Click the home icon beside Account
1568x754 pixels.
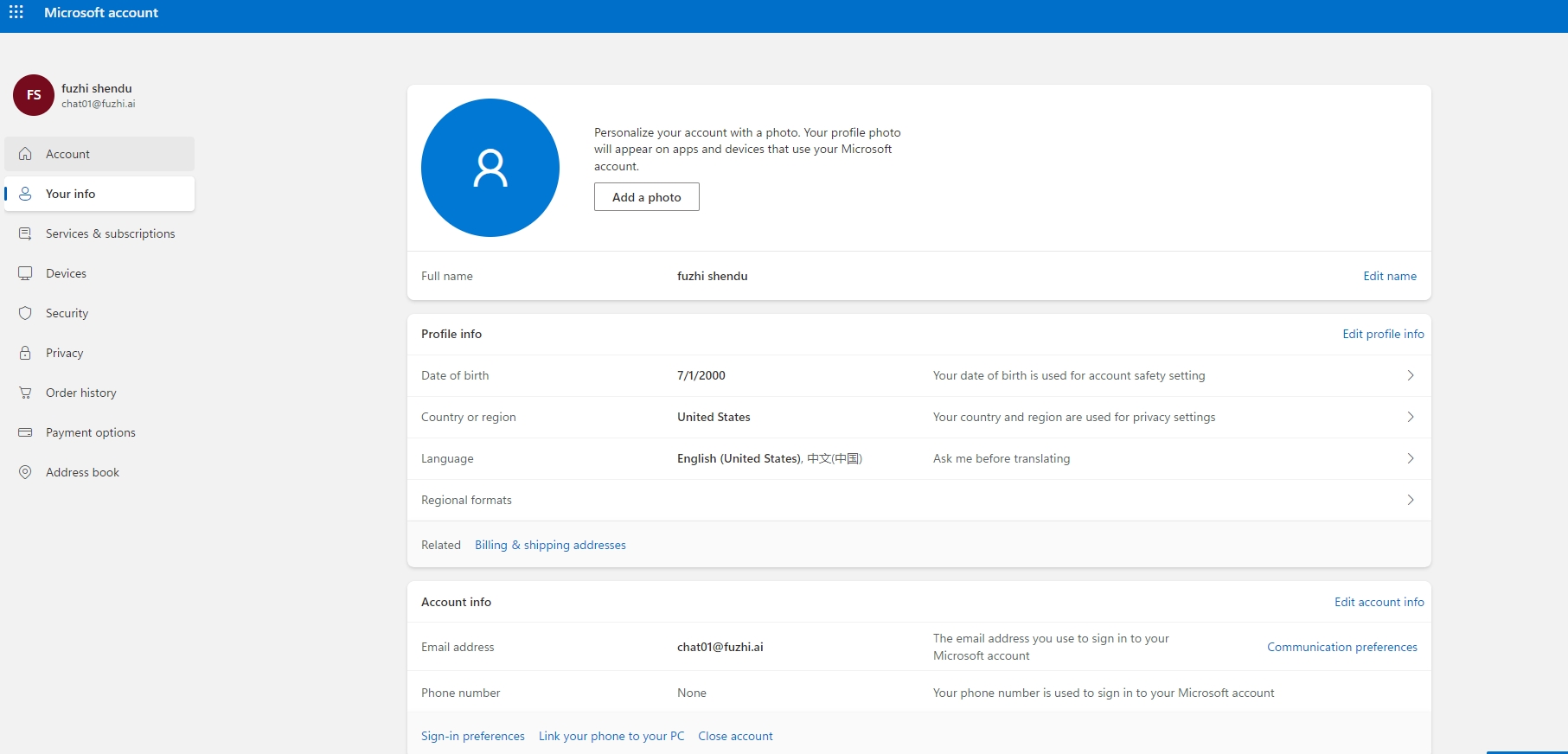[x=25, y=154]
